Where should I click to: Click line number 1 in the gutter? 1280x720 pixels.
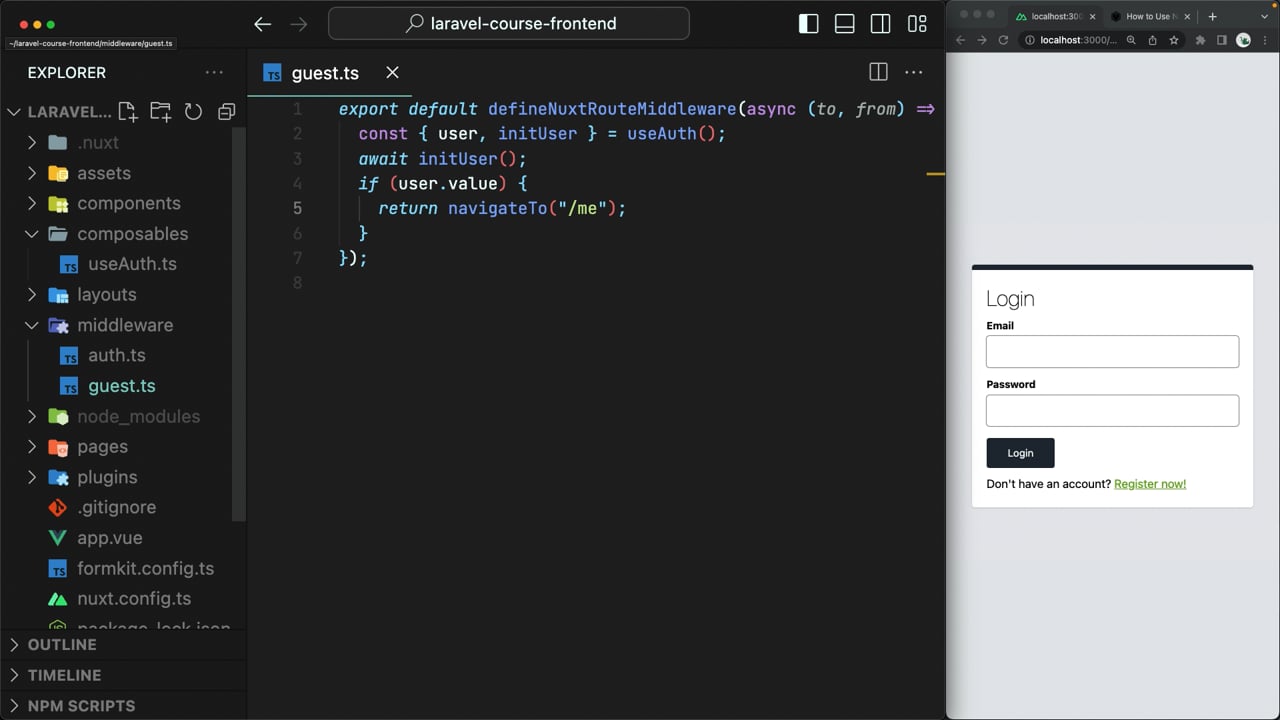[297, 109]
